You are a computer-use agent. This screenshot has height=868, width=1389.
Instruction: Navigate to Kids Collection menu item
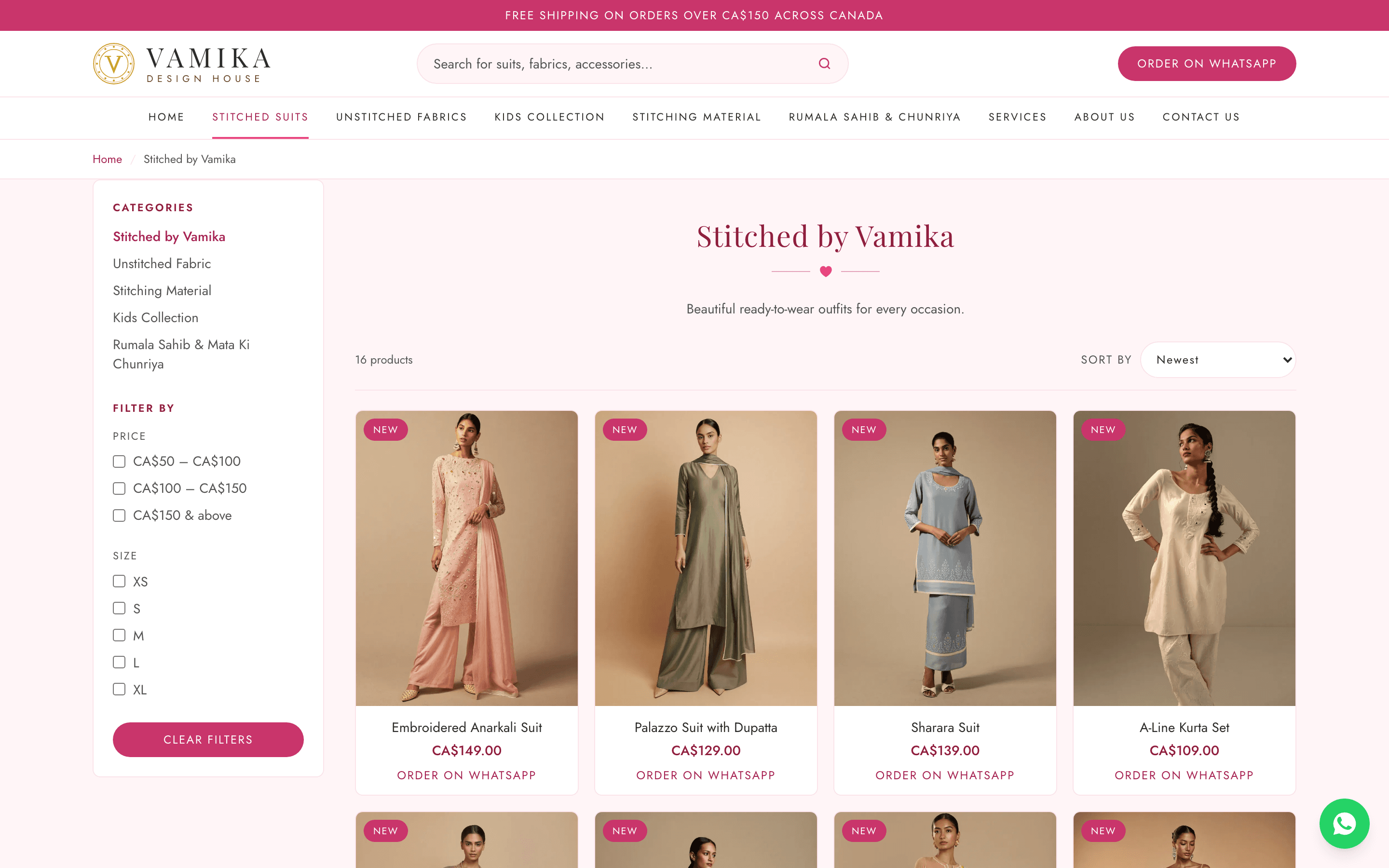[x=549, y=117]
